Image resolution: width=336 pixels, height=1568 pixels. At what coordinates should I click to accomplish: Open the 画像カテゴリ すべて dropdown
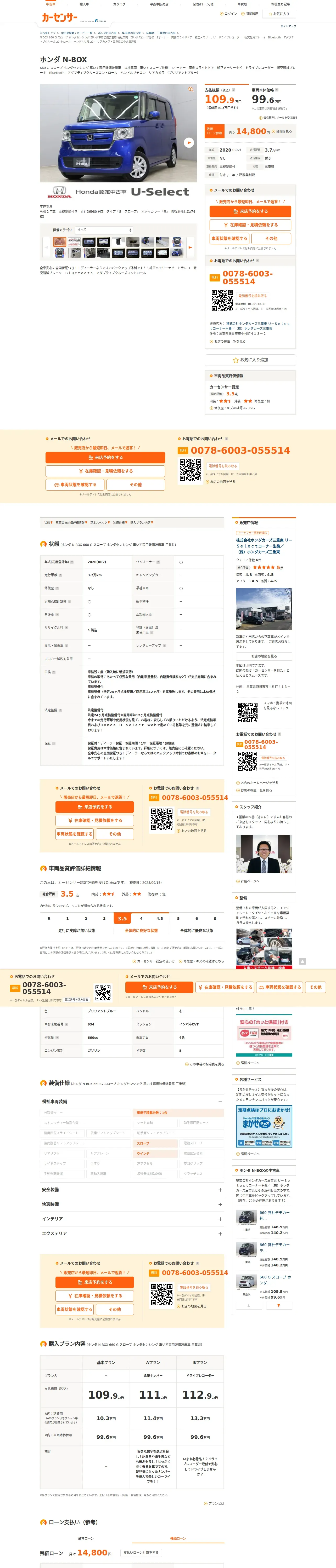click(x=104, y=230)
